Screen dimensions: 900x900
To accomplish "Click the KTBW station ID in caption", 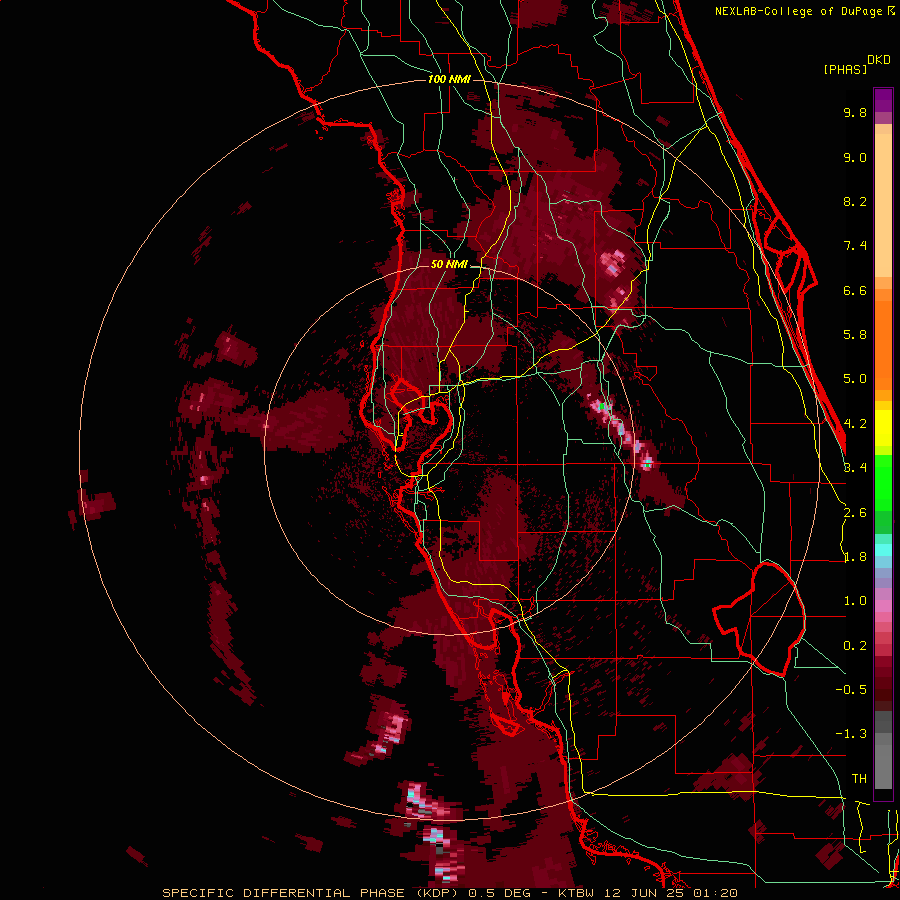I will (578, 893).
